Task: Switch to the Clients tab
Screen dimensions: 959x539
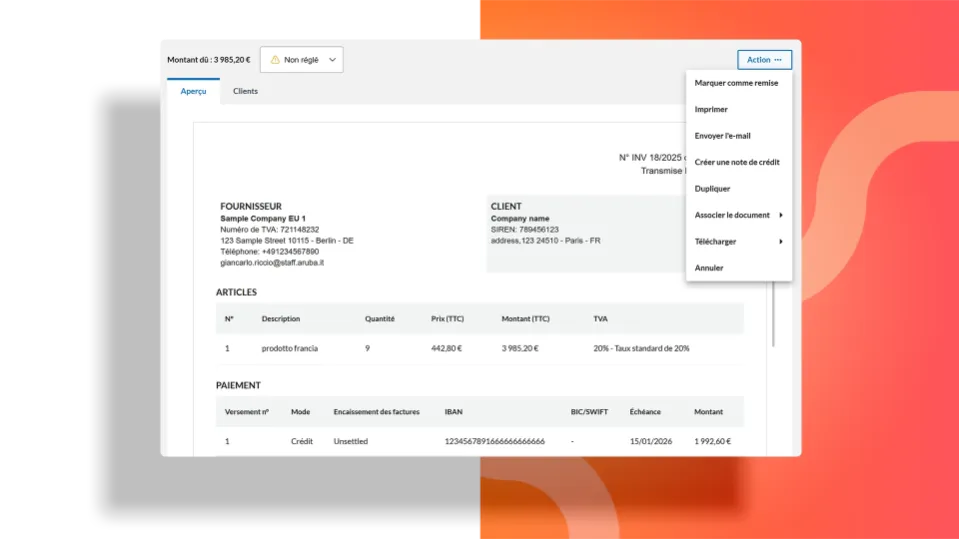Action: [x=245, y=91]
